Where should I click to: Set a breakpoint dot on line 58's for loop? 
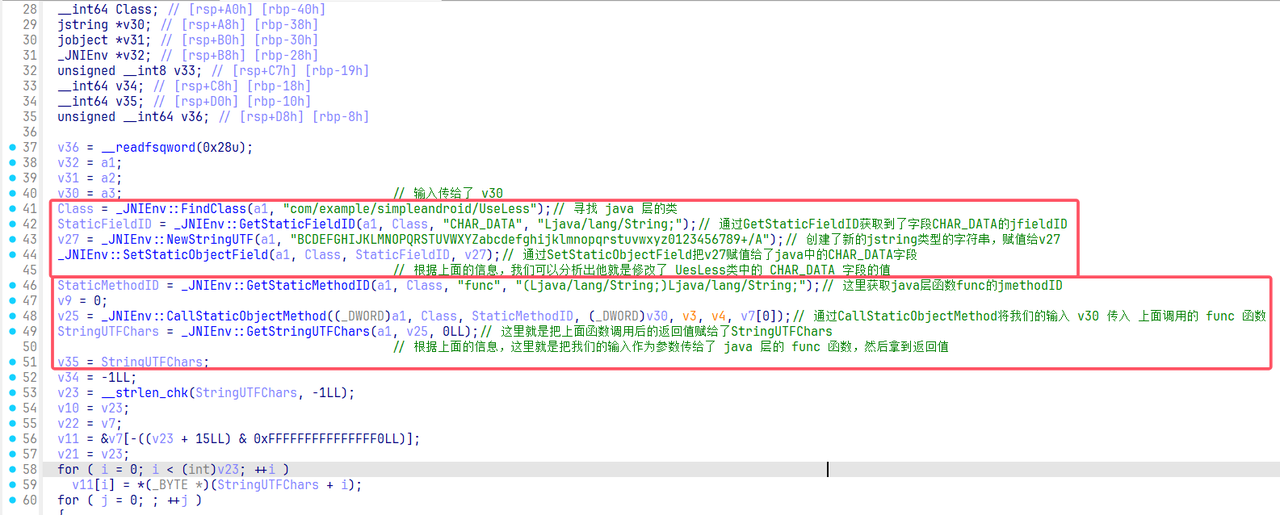tap(11, 469)
